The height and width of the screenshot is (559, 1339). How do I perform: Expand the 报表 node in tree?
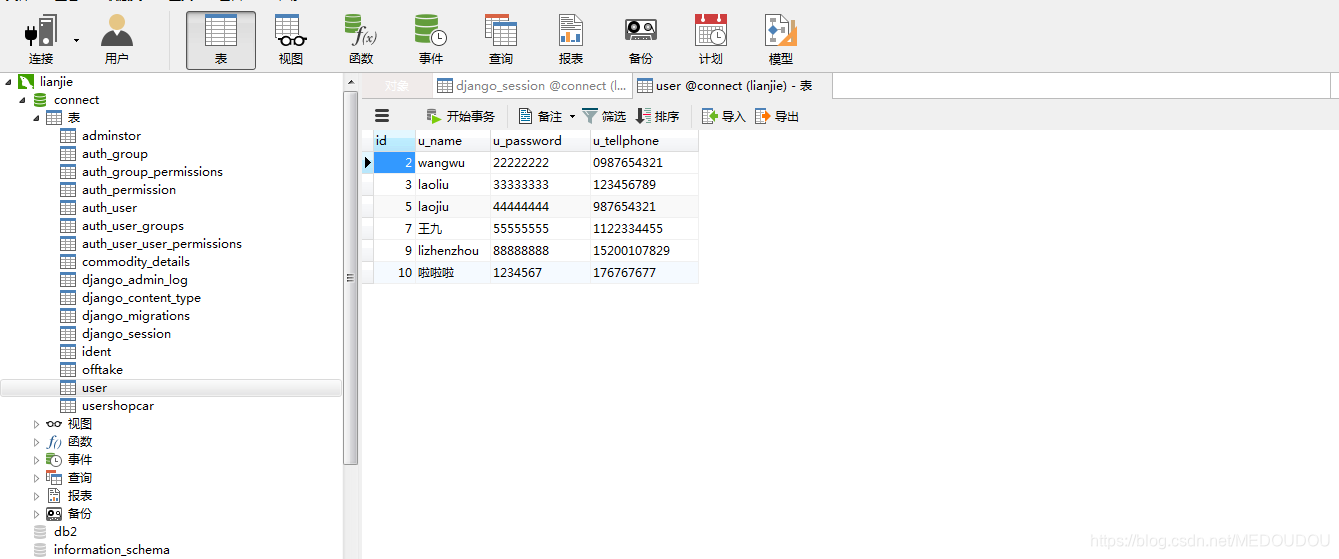[x=37, y=496]
